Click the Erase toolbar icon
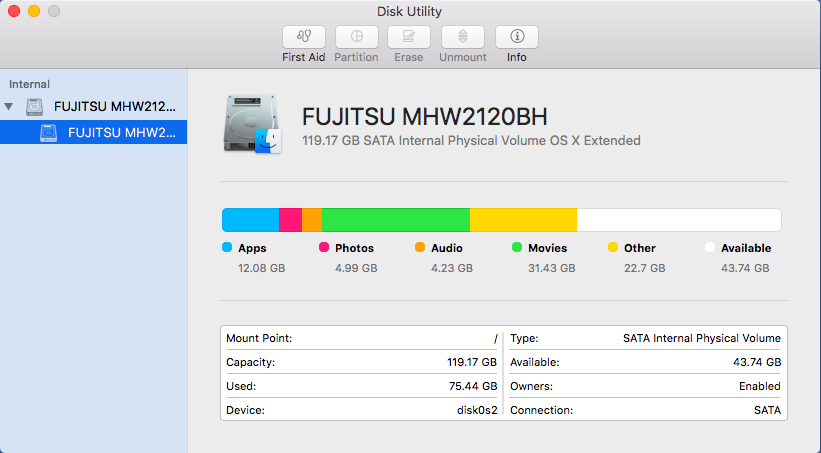 408,37
